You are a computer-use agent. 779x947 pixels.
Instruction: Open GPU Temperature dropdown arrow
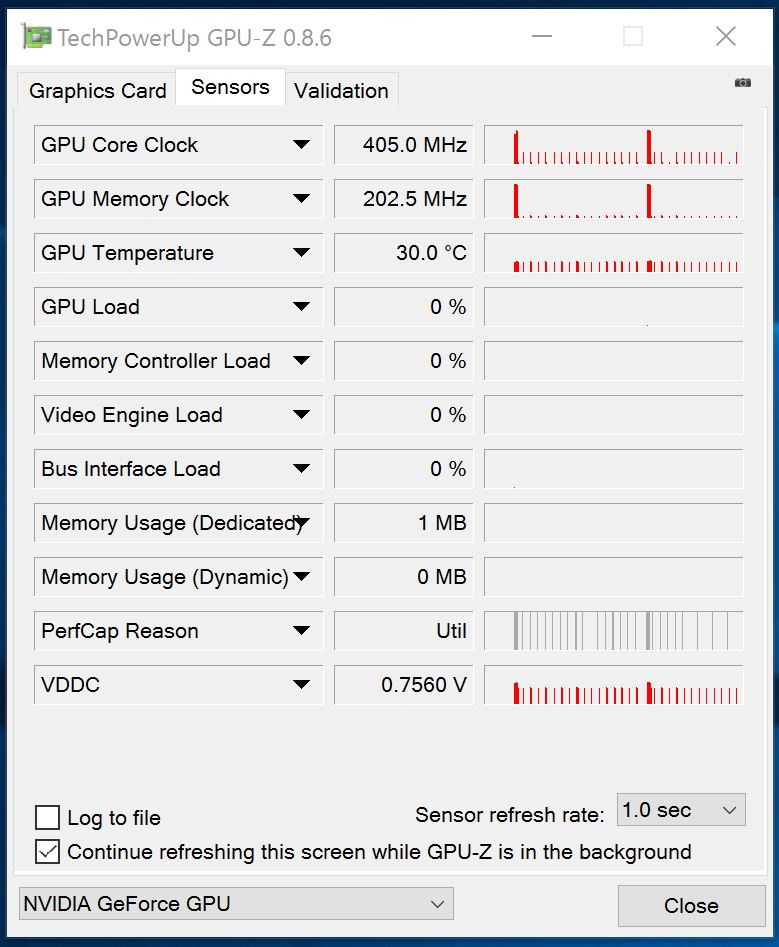pyautogui.click(x=301, y=252)
